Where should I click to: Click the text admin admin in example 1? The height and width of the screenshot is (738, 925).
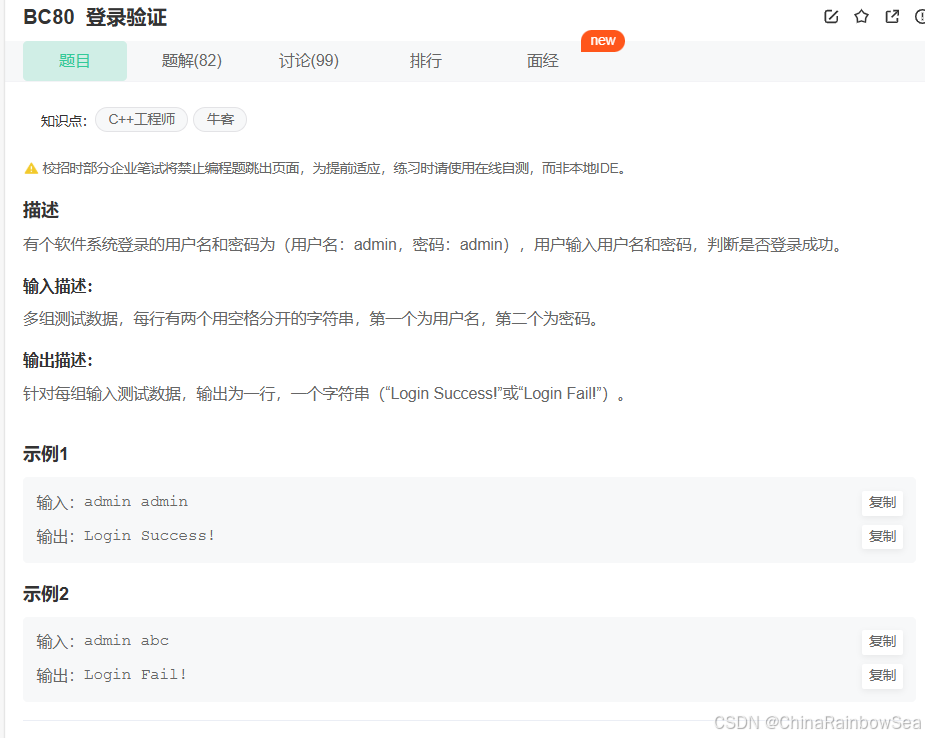coord(136,502)
